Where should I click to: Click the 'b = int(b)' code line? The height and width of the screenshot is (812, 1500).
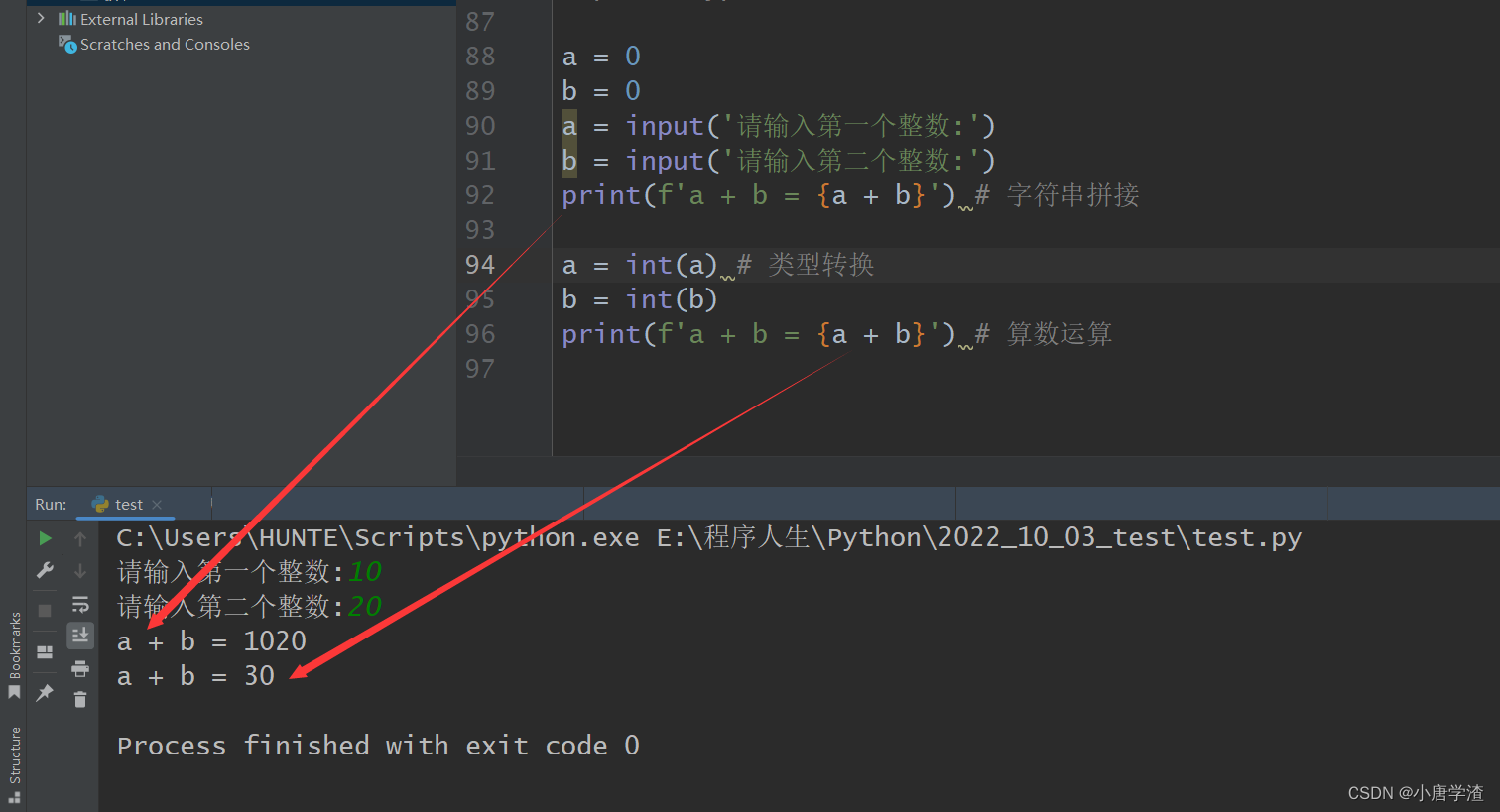point(640,299)
